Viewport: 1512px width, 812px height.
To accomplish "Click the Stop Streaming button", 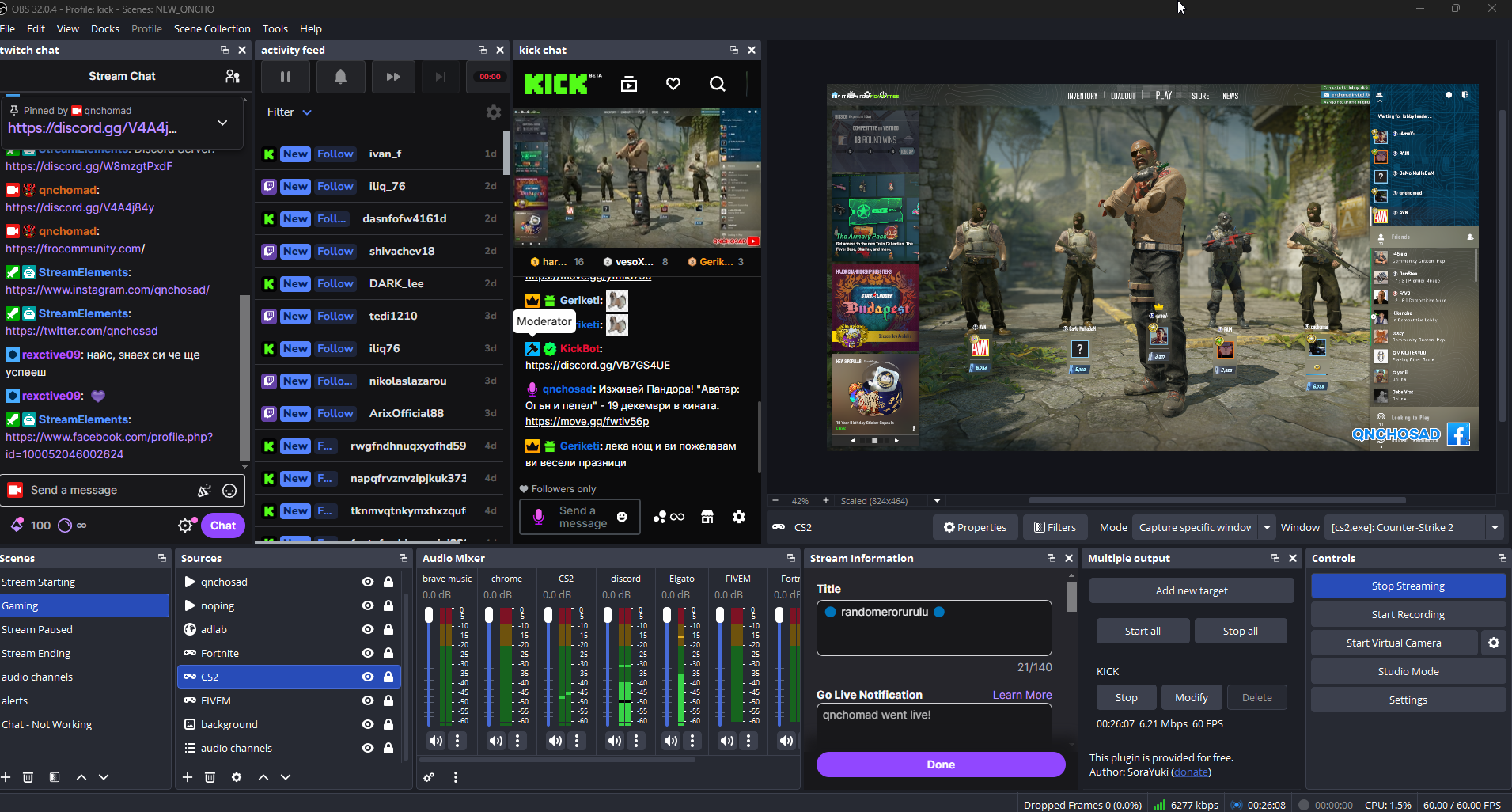I will click(1408, 586).
